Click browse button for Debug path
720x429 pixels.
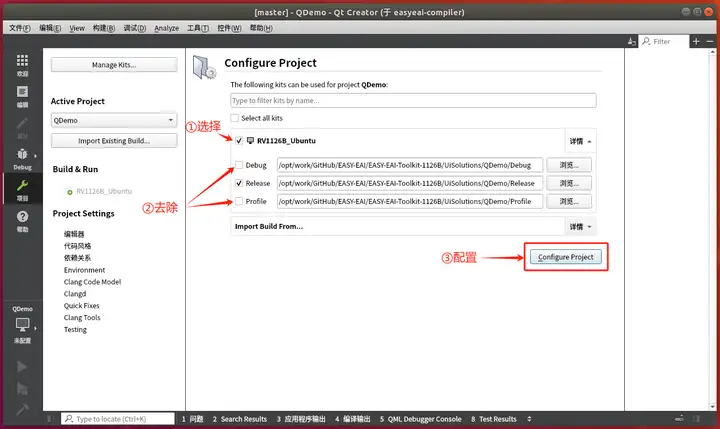[x=569, y=165]
